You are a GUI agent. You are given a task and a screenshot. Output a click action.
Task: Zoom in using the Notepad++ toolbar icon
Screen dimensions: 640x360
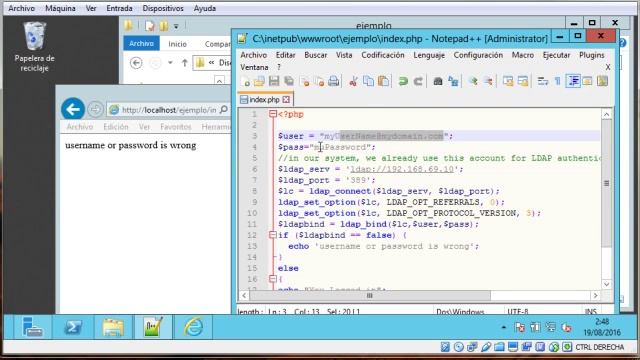[x=473, y=81]
